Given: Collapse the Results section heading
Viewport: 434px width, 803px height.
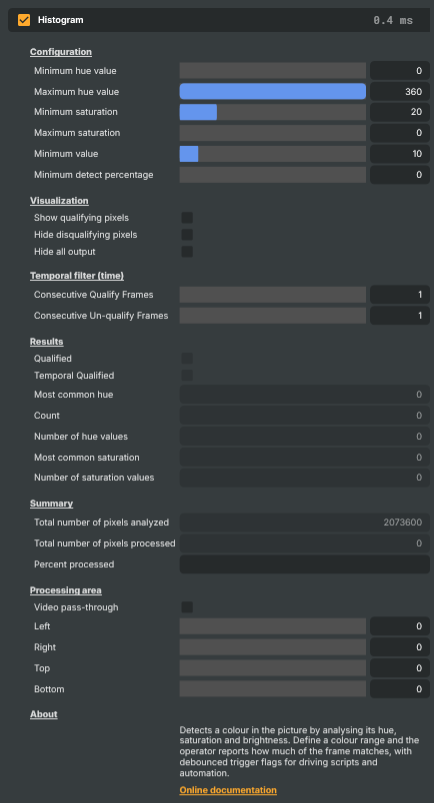Looking at the screenshot, I should coord(47,342).
